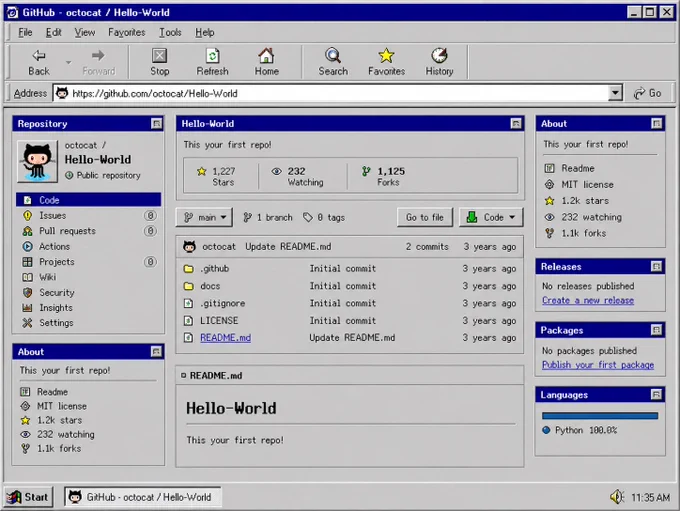
Task: Click the octocat avatar thumbnail
Action: [37, 161]
